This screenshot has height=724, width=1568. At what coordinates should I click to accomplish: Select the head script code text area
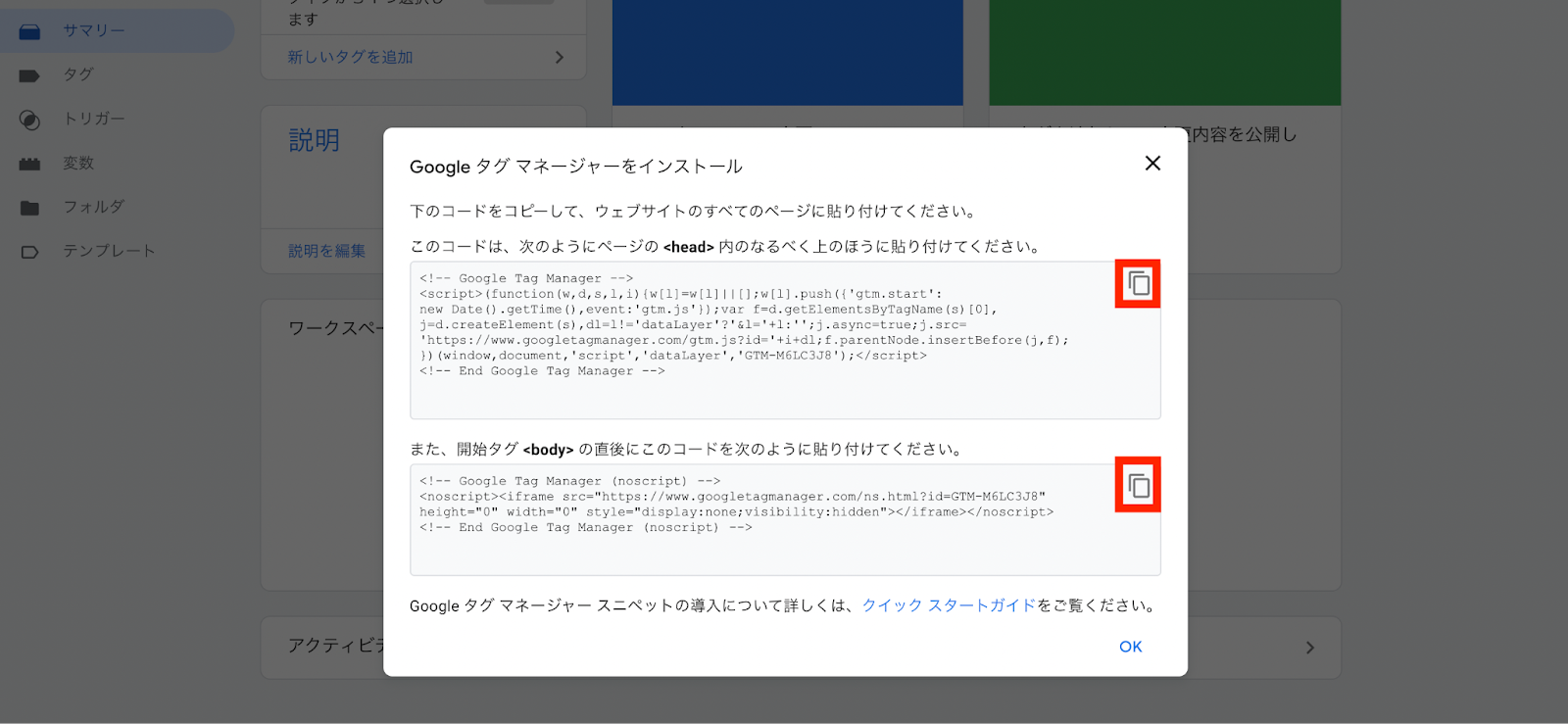click(x=785, y=340)
